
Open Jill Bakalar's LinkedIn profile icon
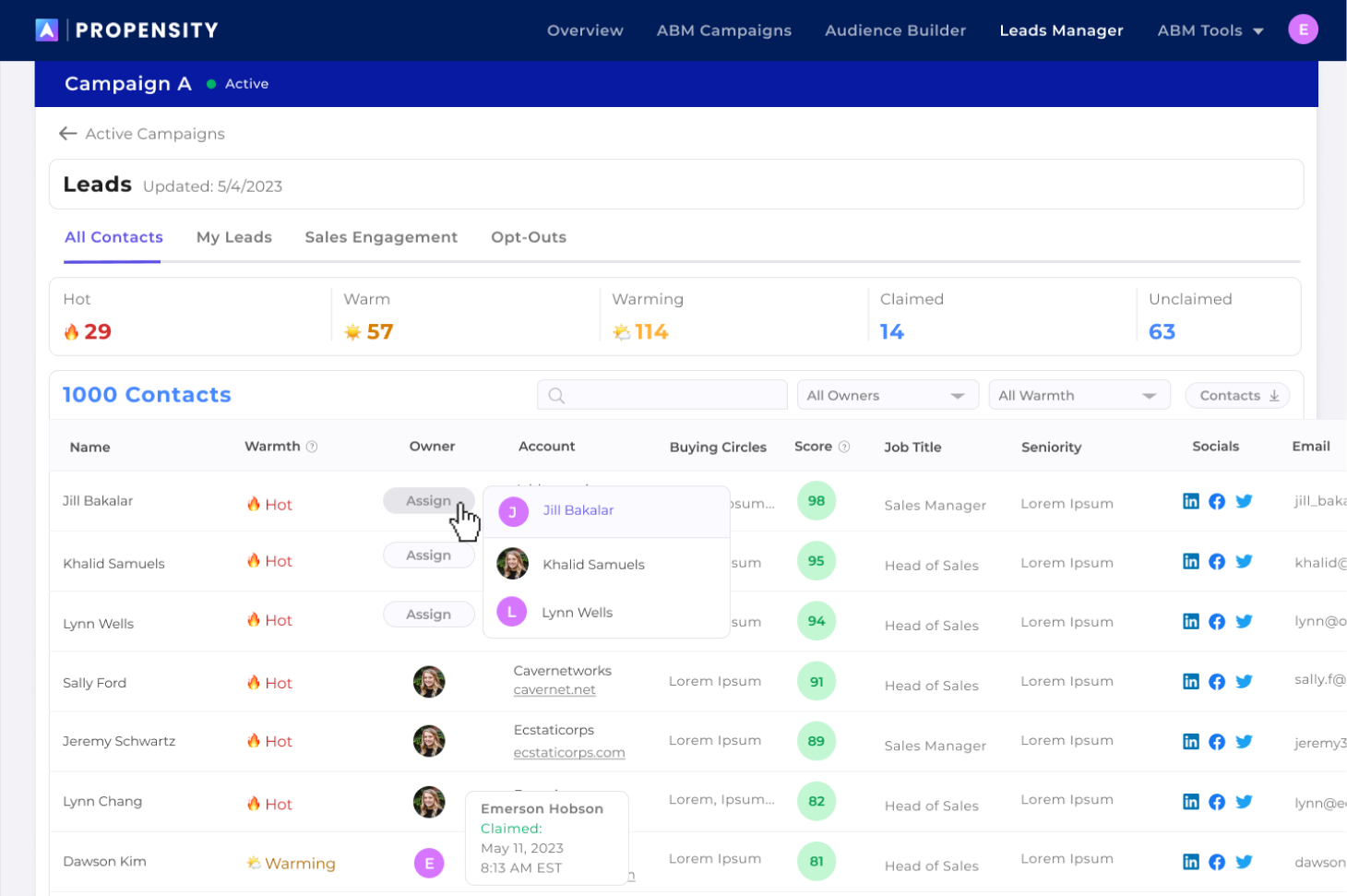coord(1191,501)
